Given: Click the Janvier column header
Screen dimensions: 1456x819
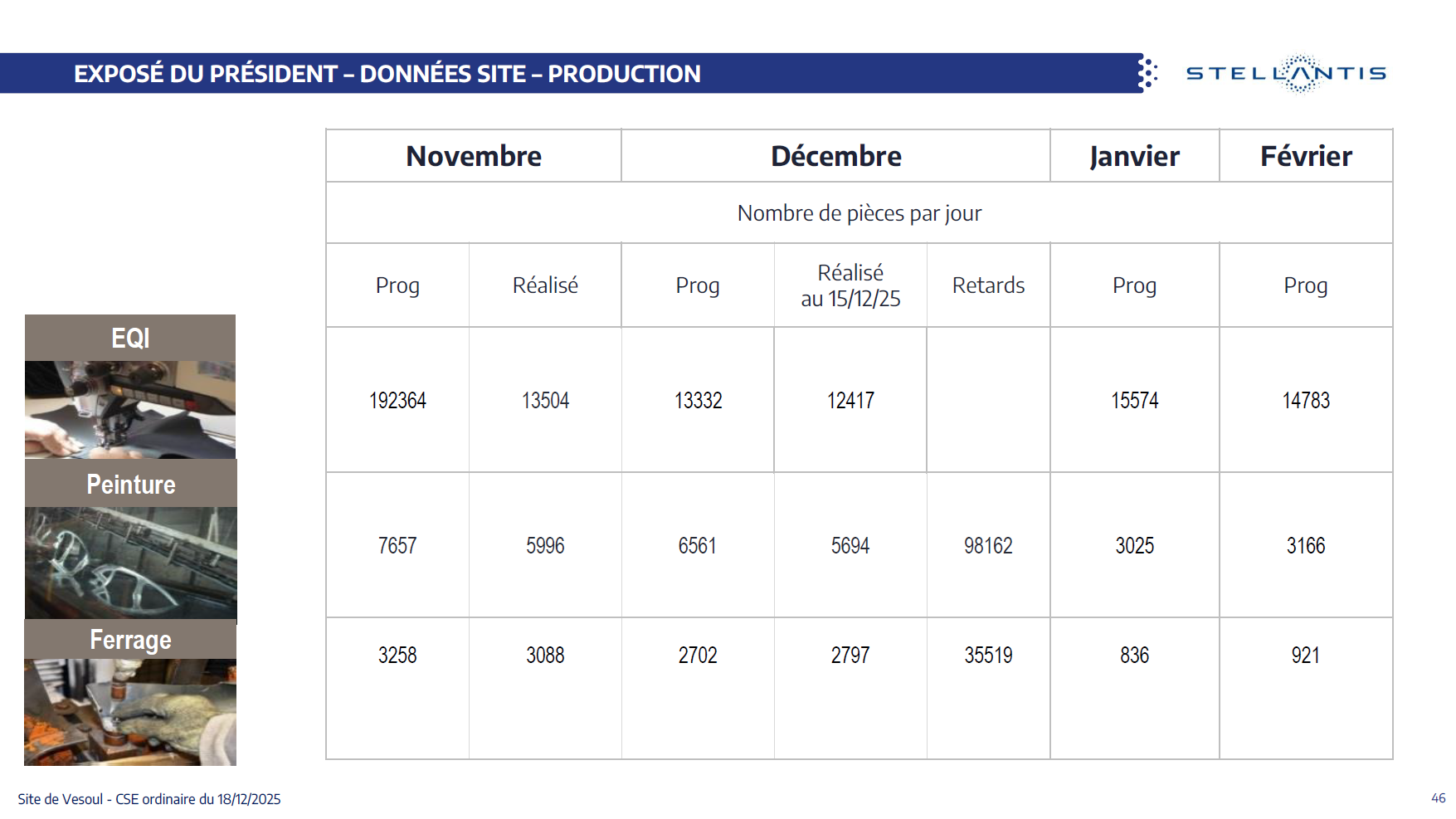Looking at the screenshot, I should [1134, 156].
